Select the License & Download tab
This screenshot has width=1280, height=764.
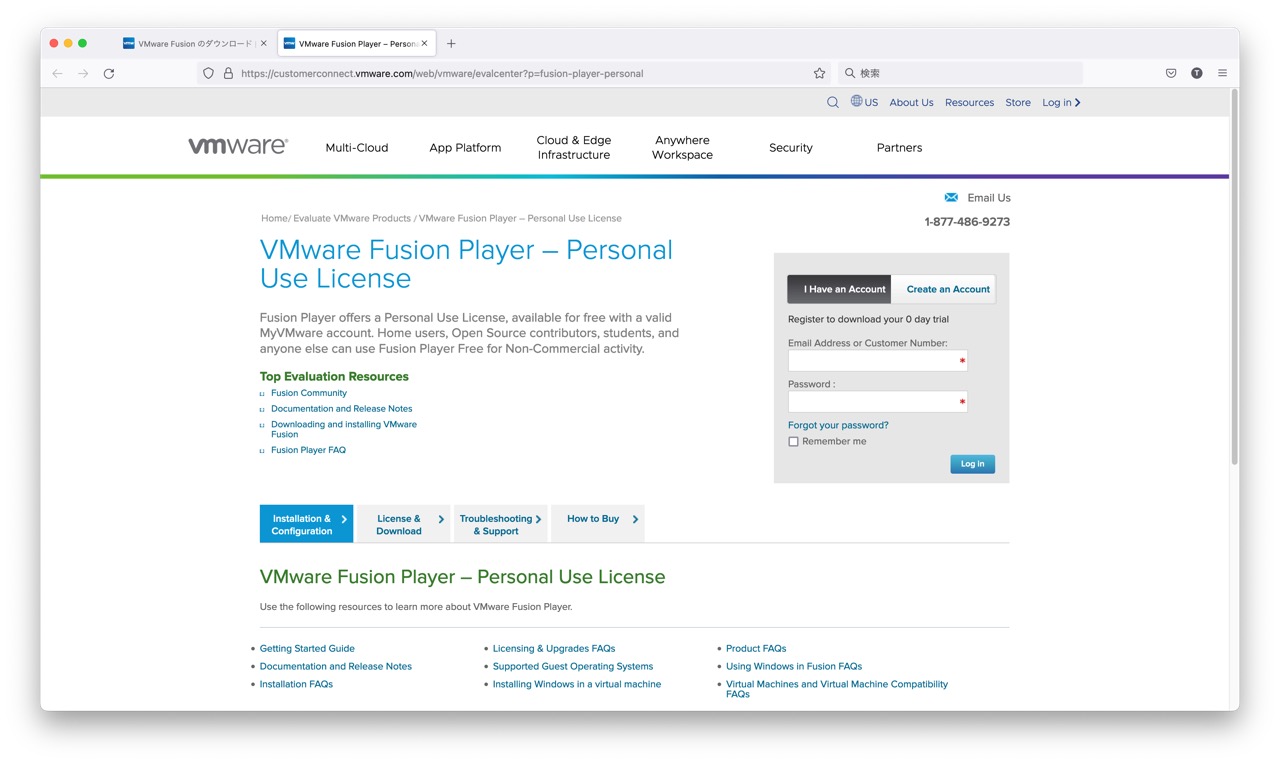pyautogui.click(x=403, y=524)
